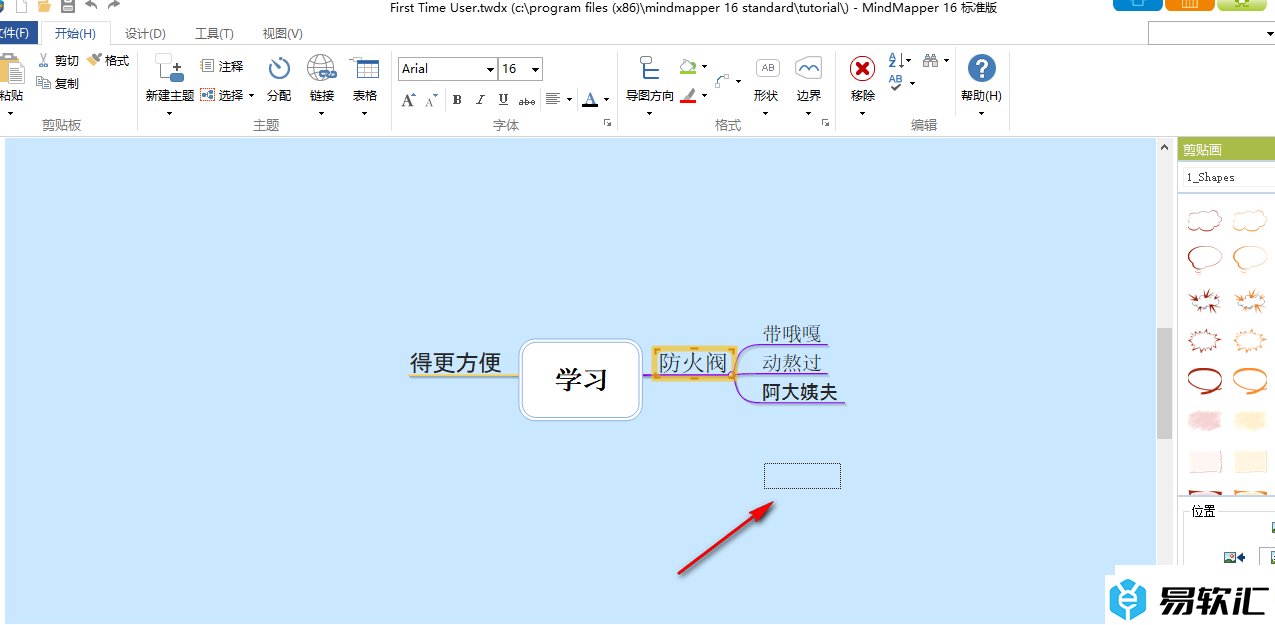
Task: Click the 帮助(H) help question icon
Action: [982, 68]
